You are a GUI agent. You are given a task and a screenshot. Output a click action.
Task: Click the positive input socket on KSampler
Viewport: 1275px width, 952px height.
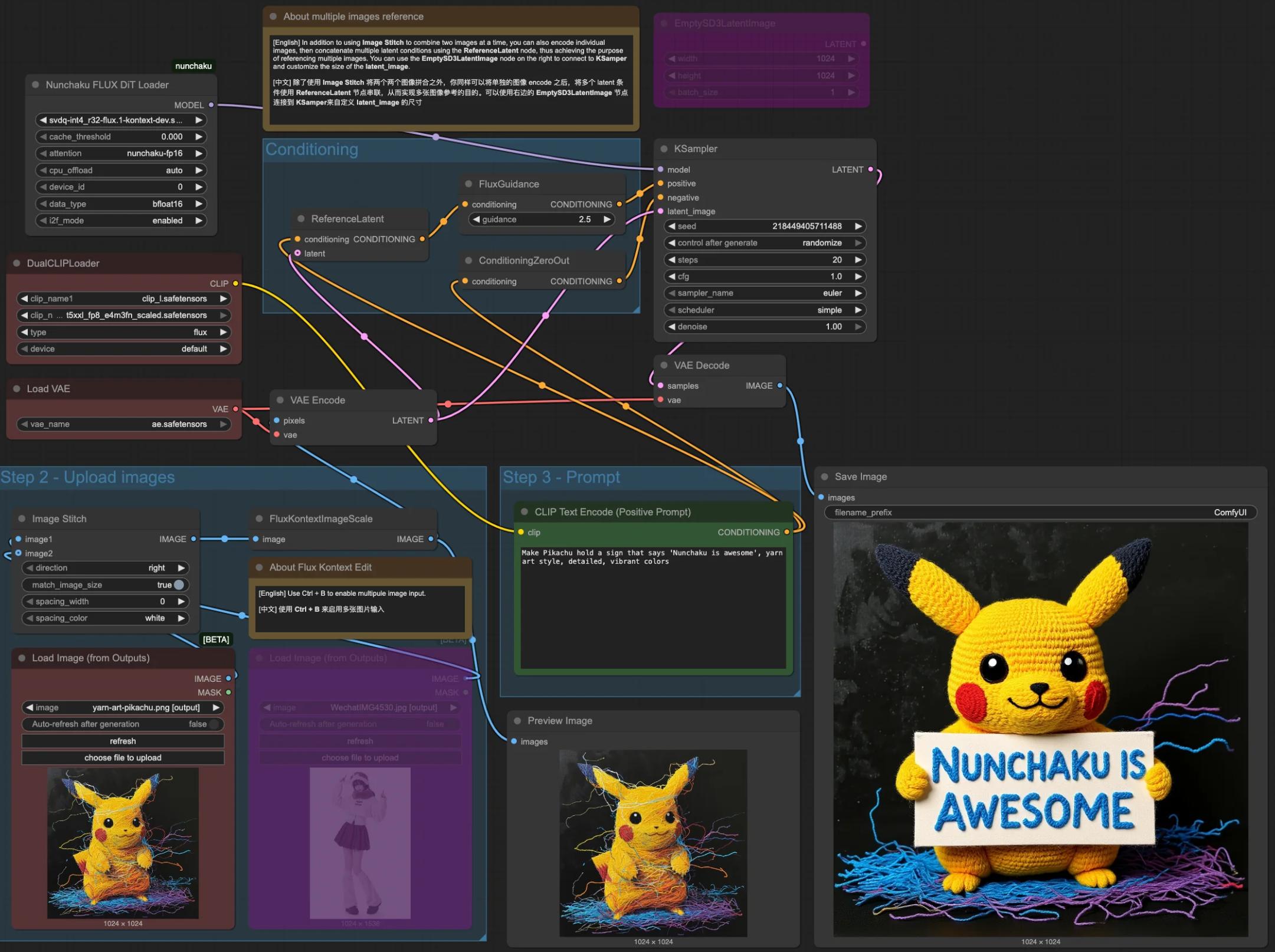661,183
